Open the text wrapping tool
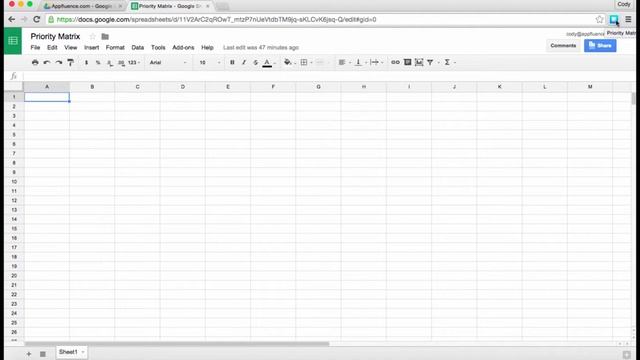This screenshot has height=360, width=640. click(x=374, y=62)
